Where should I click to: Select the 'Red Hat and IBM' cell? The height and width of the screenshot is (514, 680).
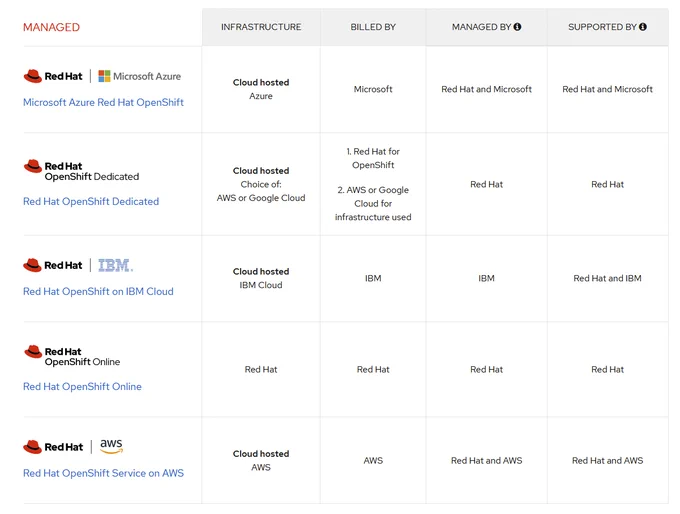[607, 278]
